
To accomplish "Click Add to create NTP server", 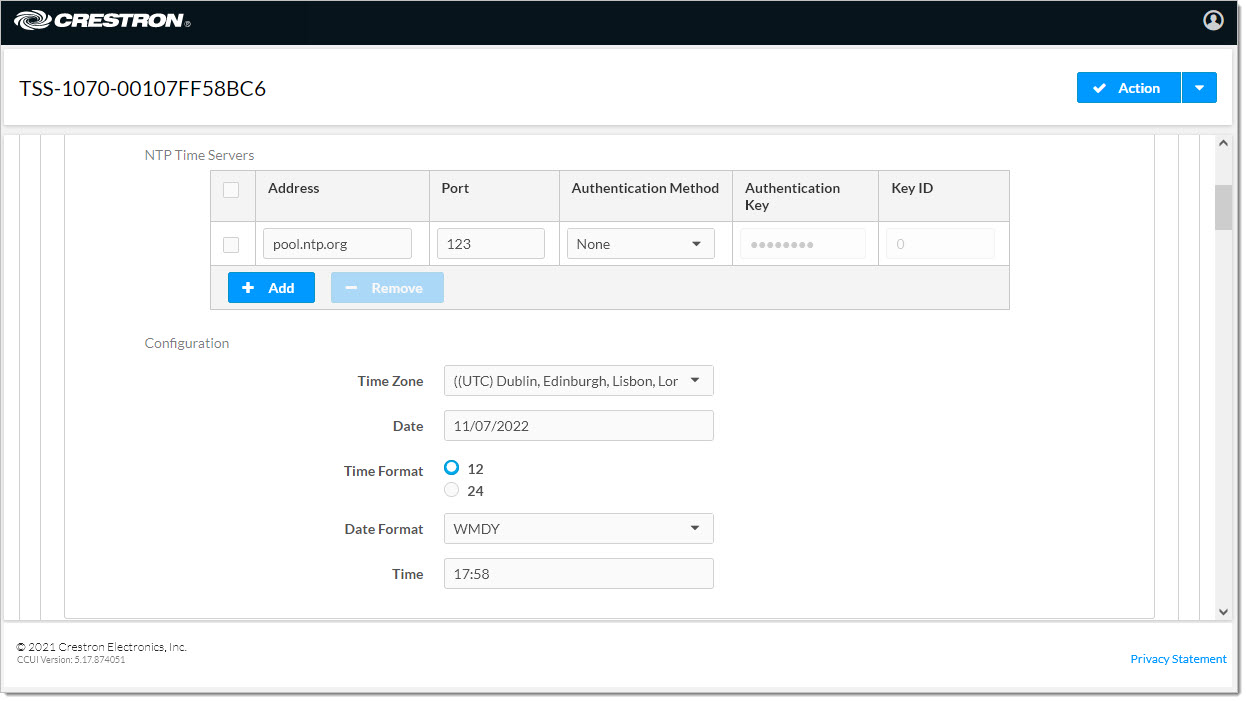I will tap(271, 288).
